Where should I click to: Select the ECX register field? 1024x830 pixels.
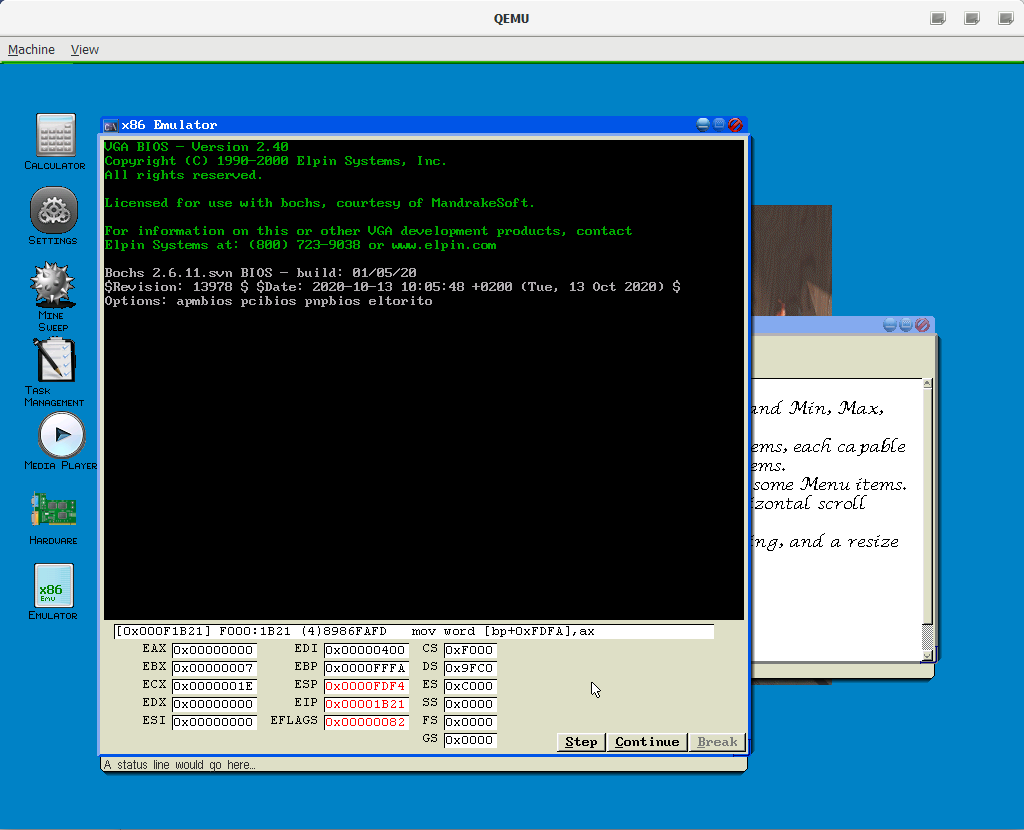click(x=214, y=686)
